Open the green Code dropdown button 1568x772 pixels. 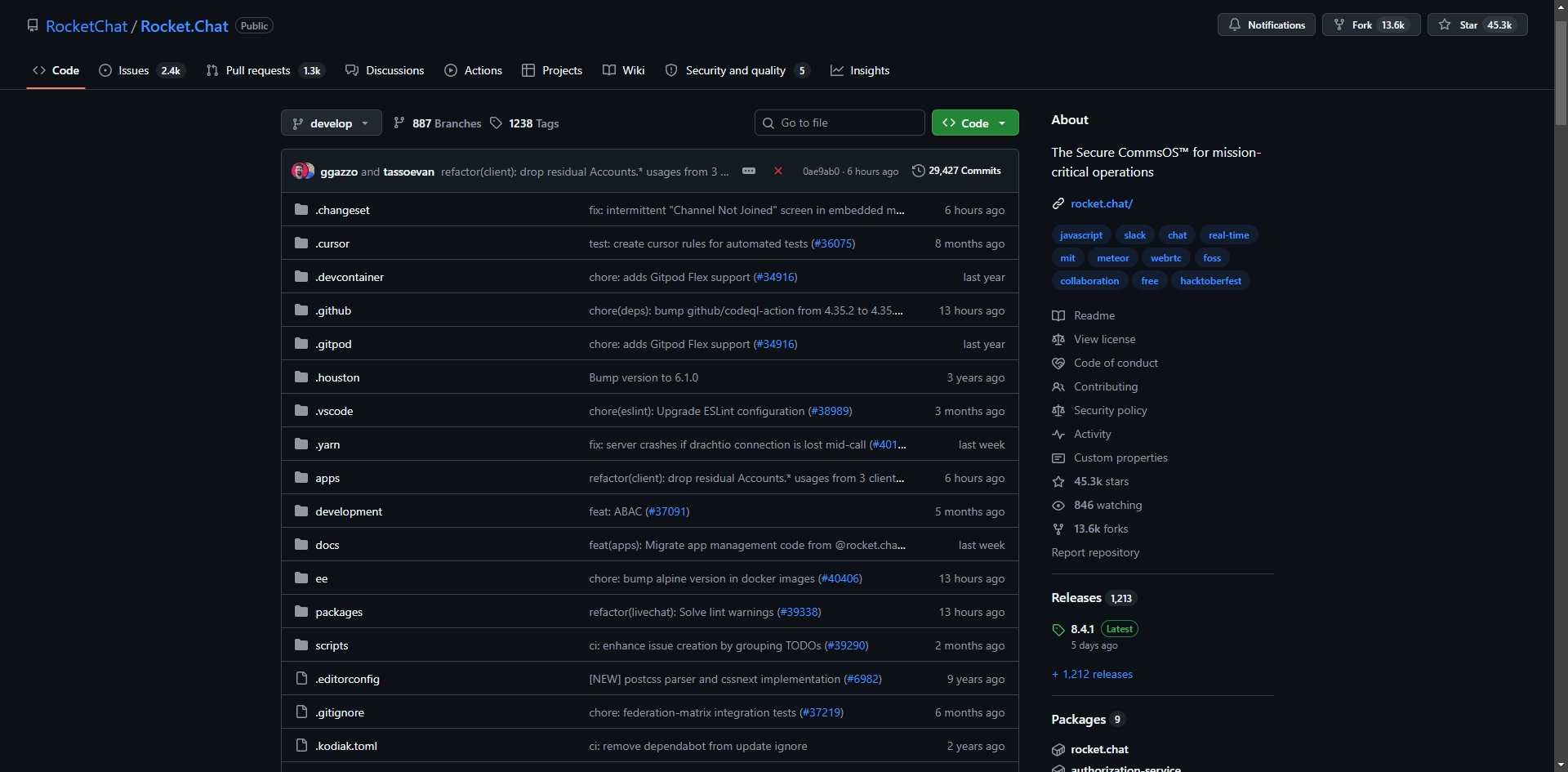pos(975,123)
